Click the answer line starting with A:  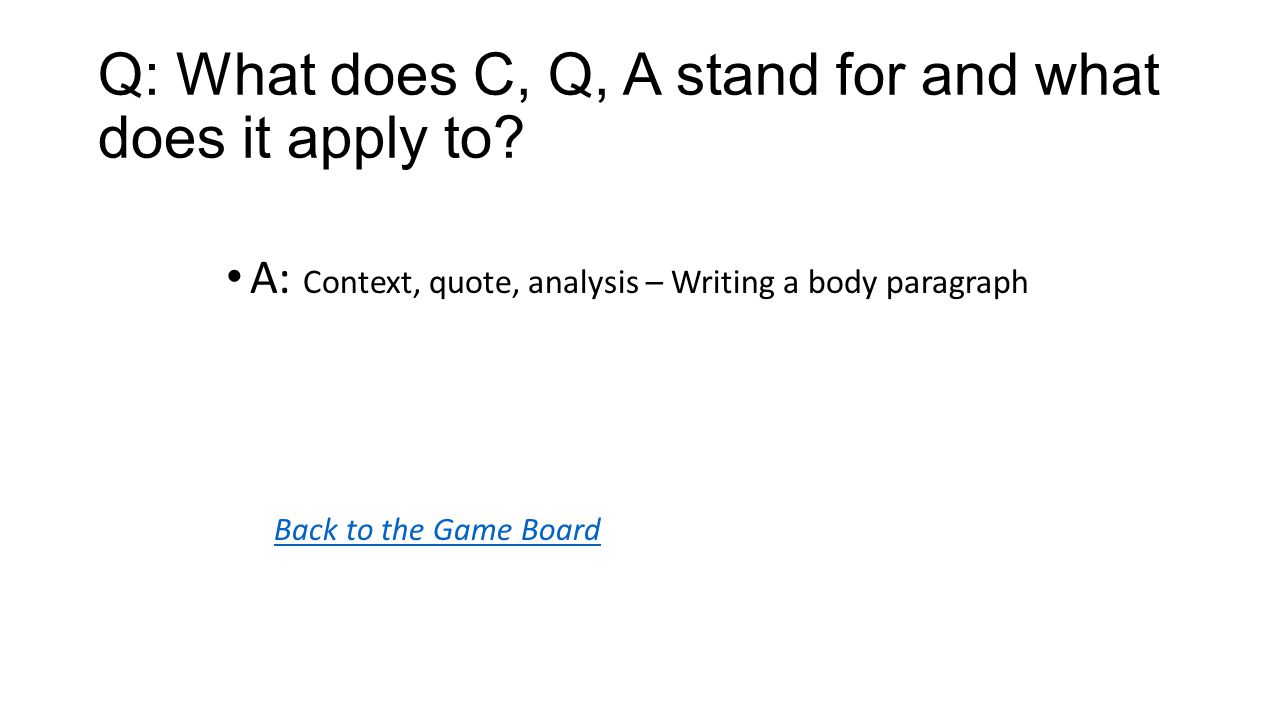pos(639,280)
